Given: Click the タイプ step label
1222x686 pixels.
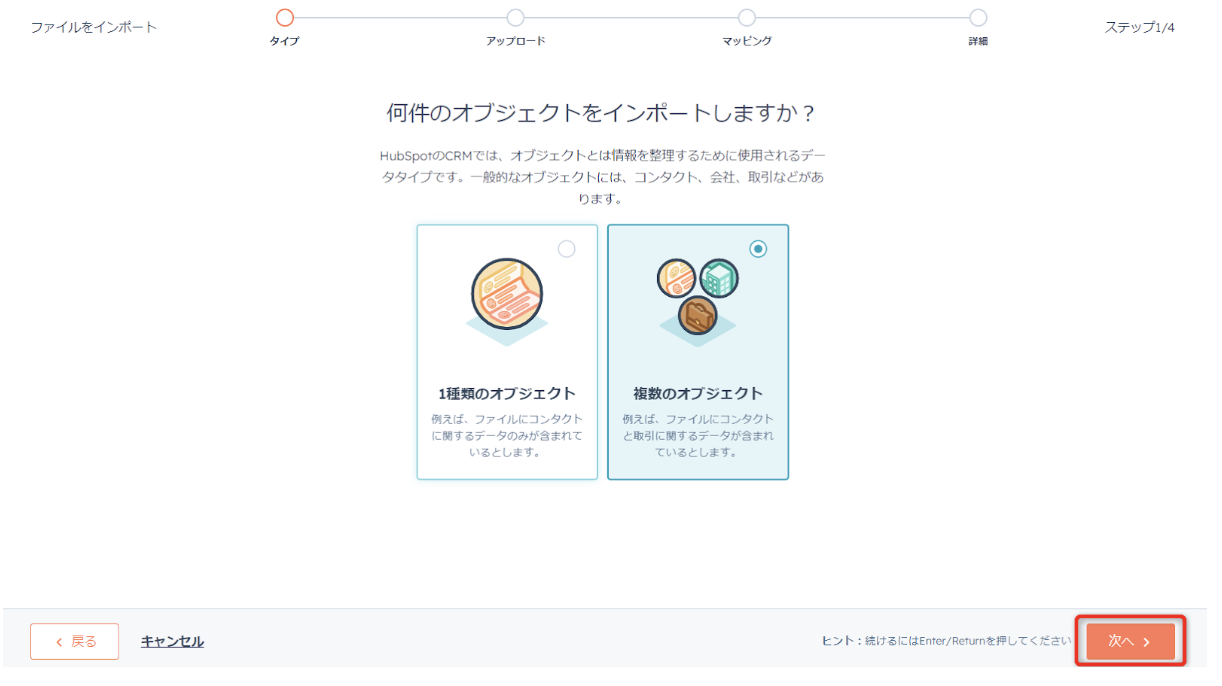Looking at the screenshot, I should tap(285, 41).
